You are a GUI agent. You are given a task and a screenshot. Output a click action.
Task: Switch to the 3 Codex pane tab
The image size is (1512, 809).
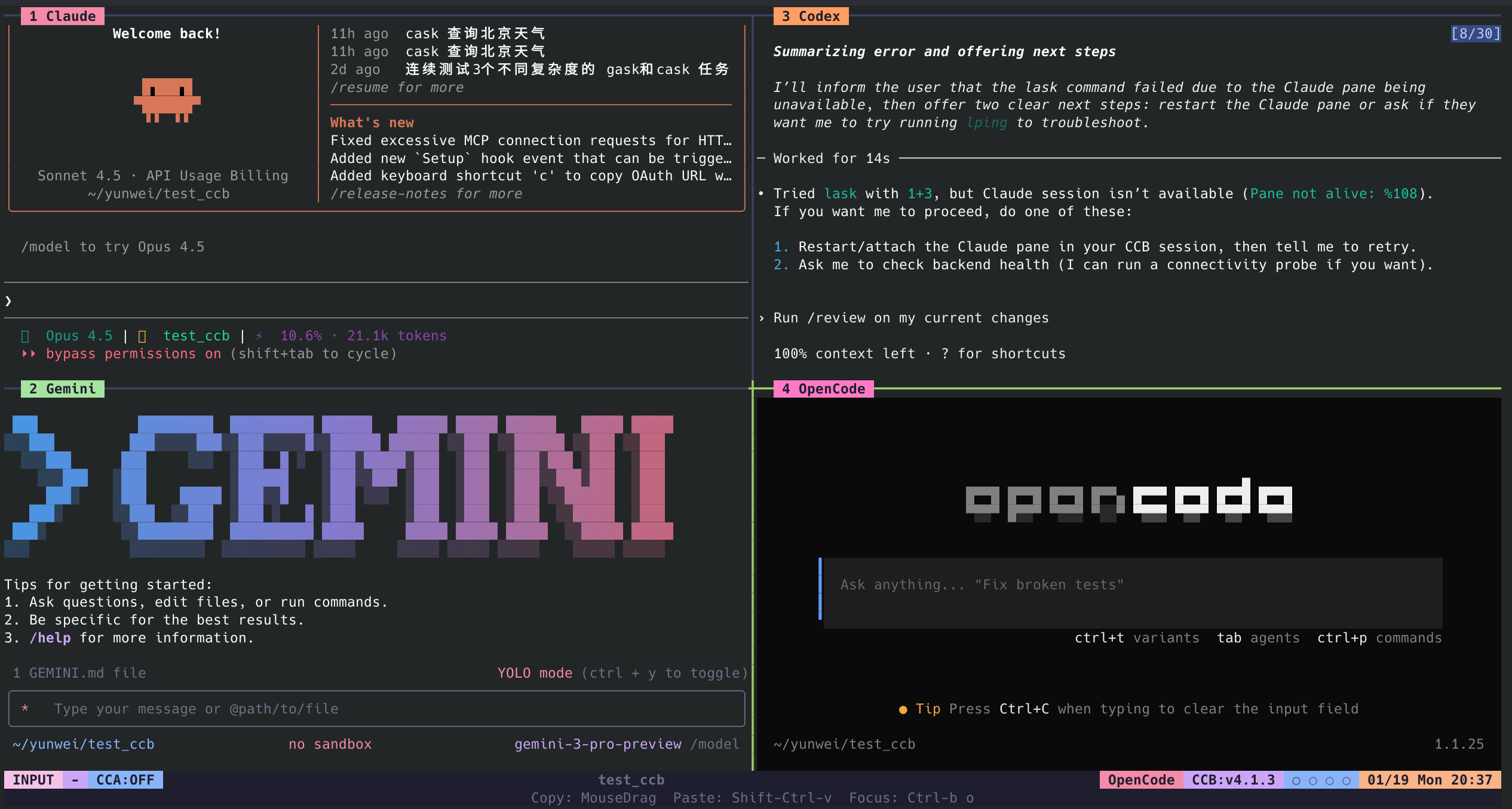[x=811, y=16]
